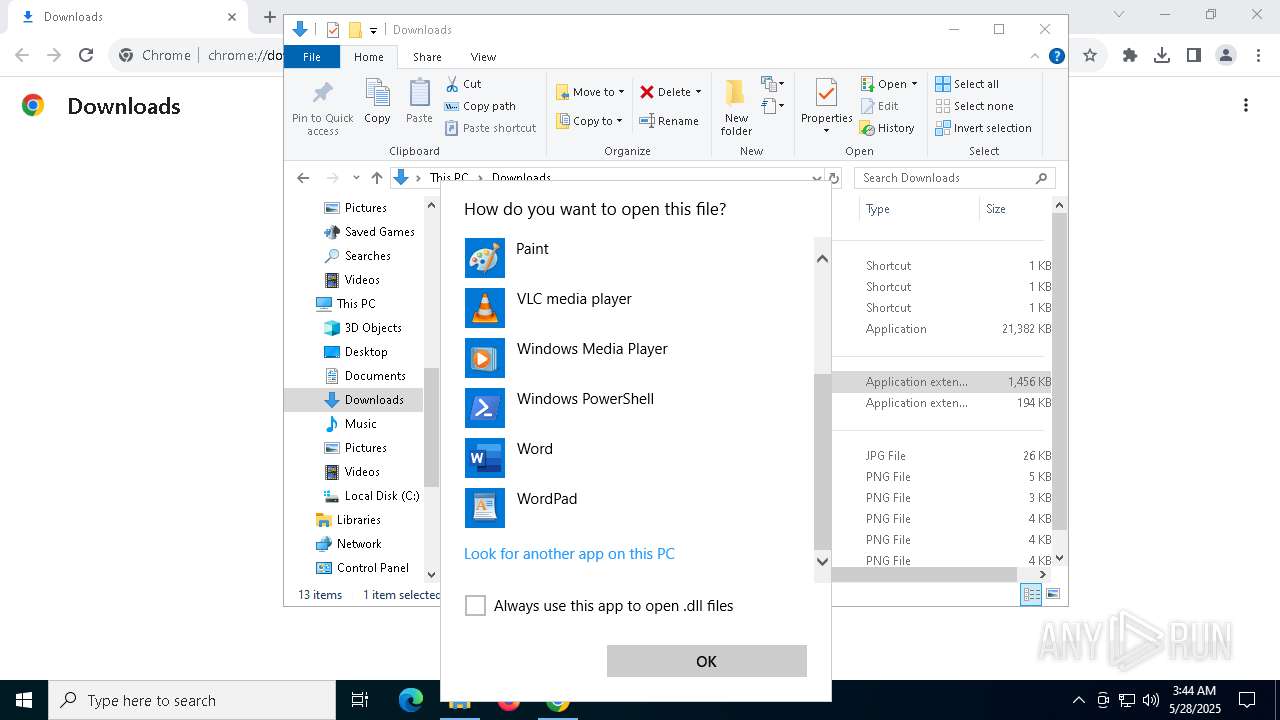Open Task View on taskbar
The height and width of the screenshot is (720, 1280).
pos(360,700)
